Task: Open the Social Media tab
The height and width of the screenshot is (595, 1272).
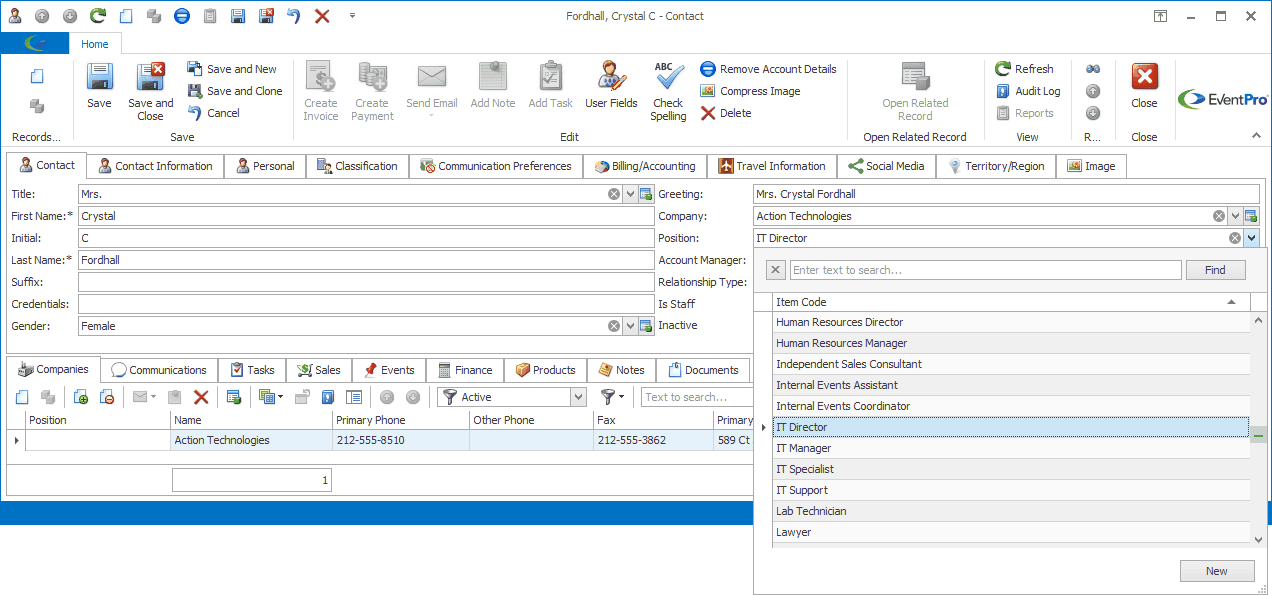Action: pos(886,166)
